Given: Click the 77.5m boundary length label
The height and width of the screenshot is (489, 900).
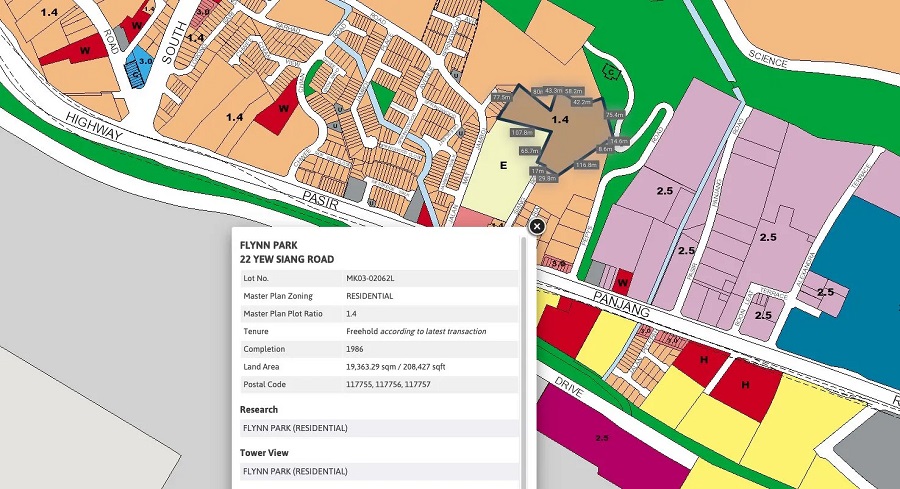Looking at the screenshot, I should tap(501, 98).
